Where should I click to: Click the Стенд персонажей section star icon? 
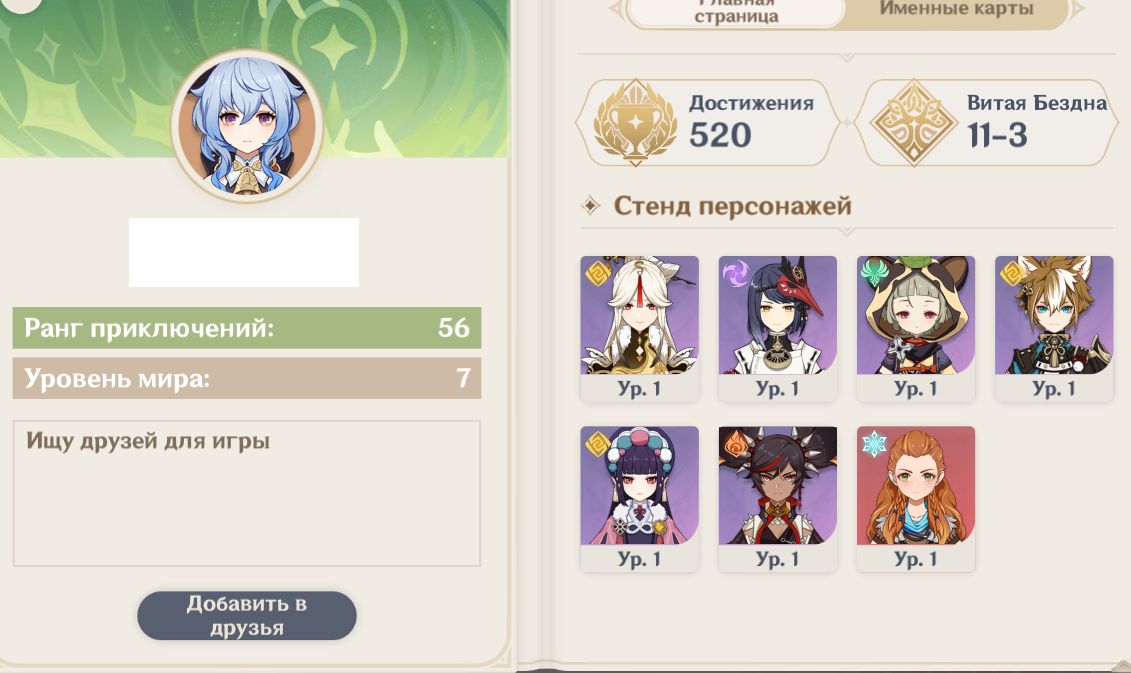pos(591,206)
